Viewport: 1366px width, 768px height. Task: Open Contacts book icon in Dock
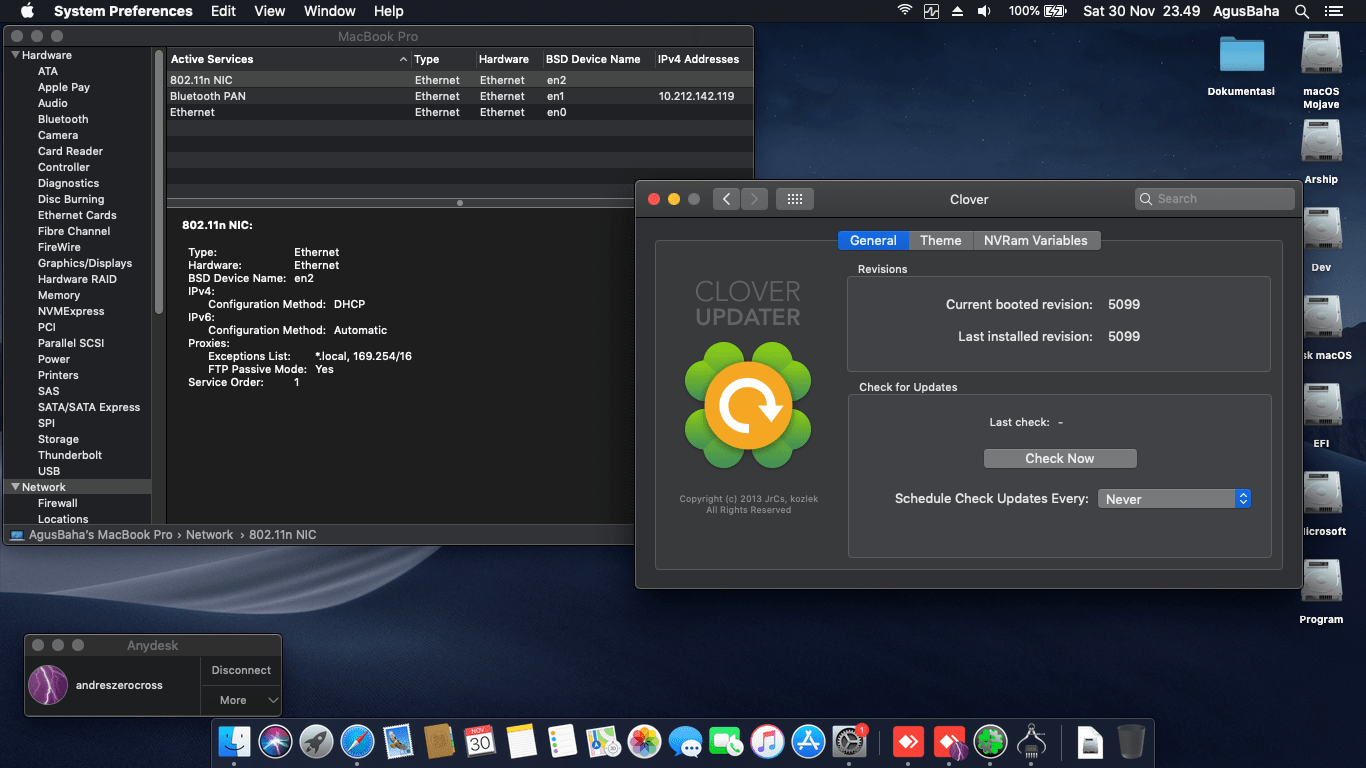[439, 741]
